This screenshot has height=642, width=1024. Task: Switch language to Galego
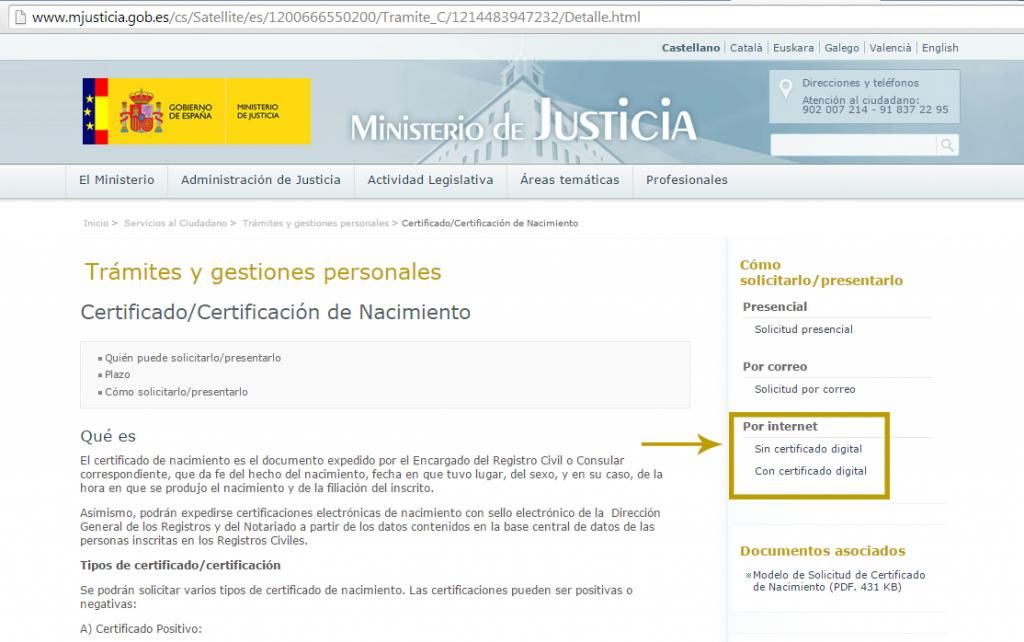coord(841,48)
